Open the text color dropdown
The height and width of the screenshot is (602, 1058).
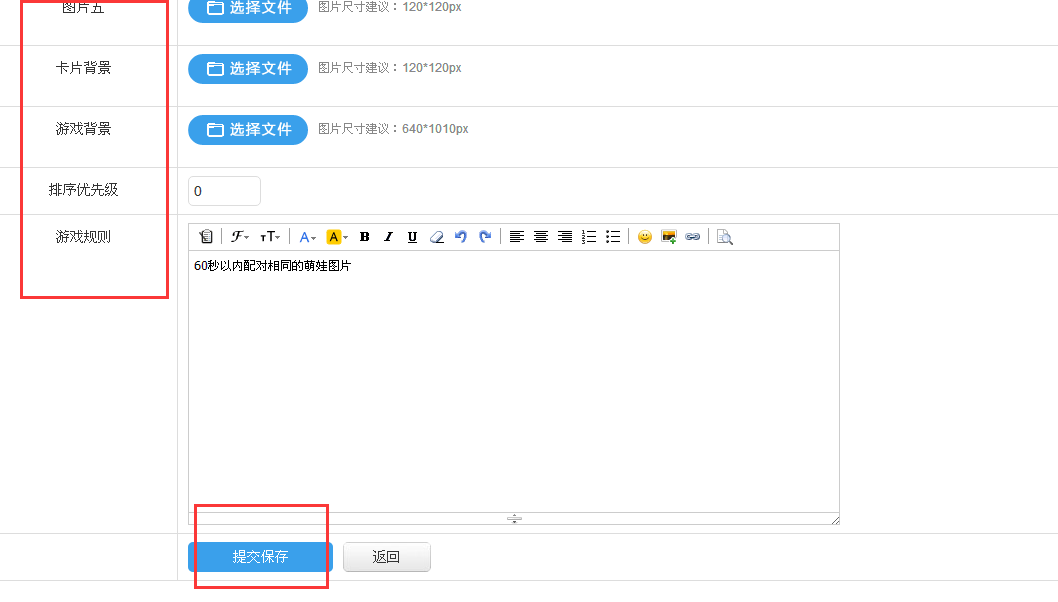click(307, 237)
